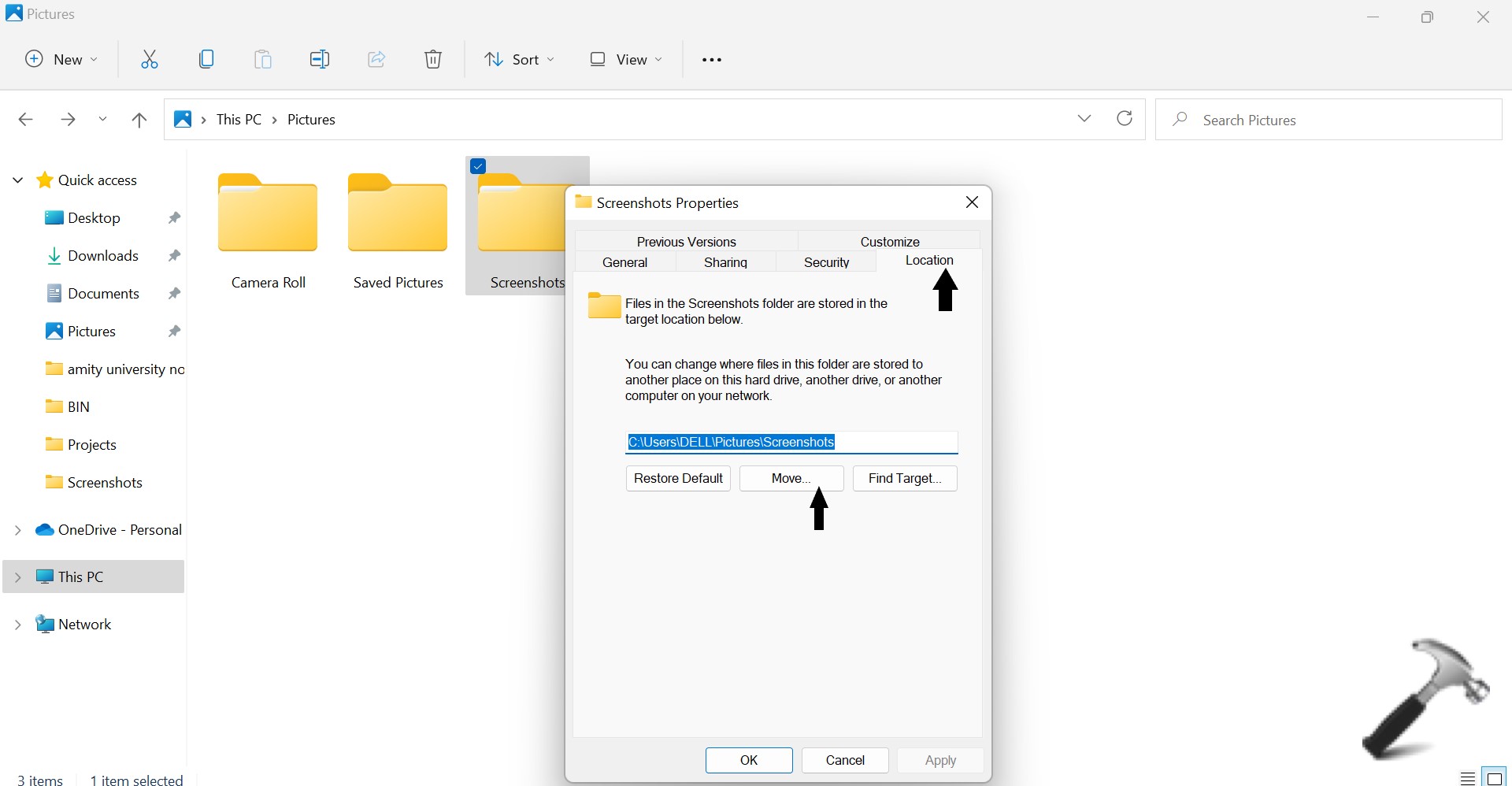Click the Refresh icon beside address bar

click(x=1125, y=119)
